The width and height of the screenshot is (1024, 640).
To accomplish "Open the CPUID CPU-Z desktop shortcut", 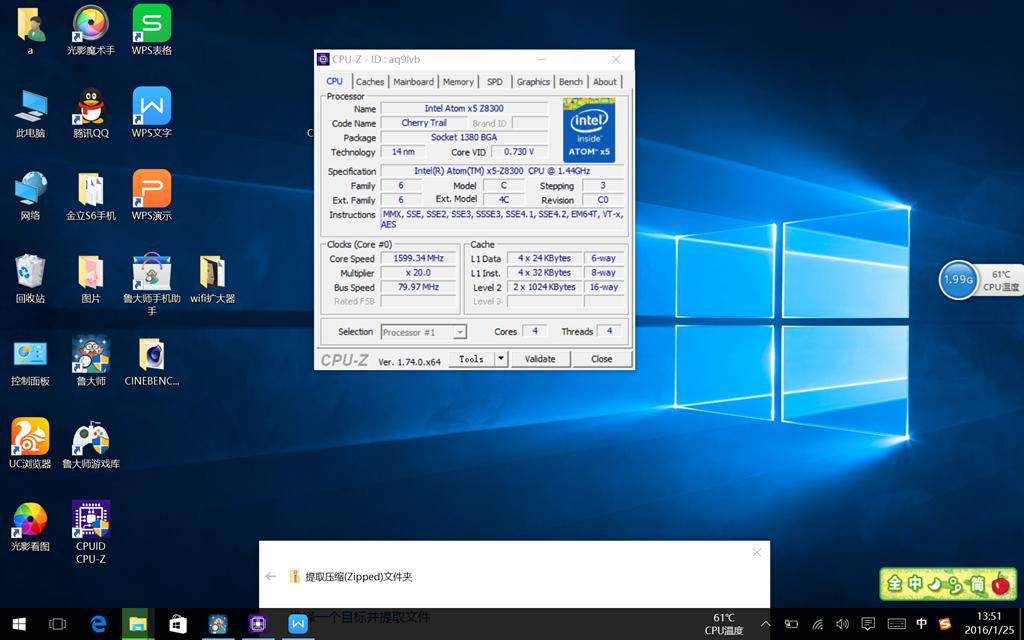I will pyautogui.click(x=91, y=520).
